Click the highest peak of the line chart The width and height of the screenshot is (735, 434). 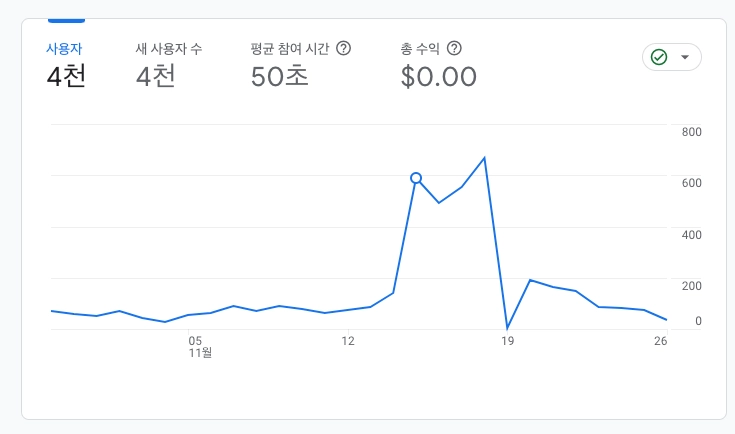coord(485,158)
